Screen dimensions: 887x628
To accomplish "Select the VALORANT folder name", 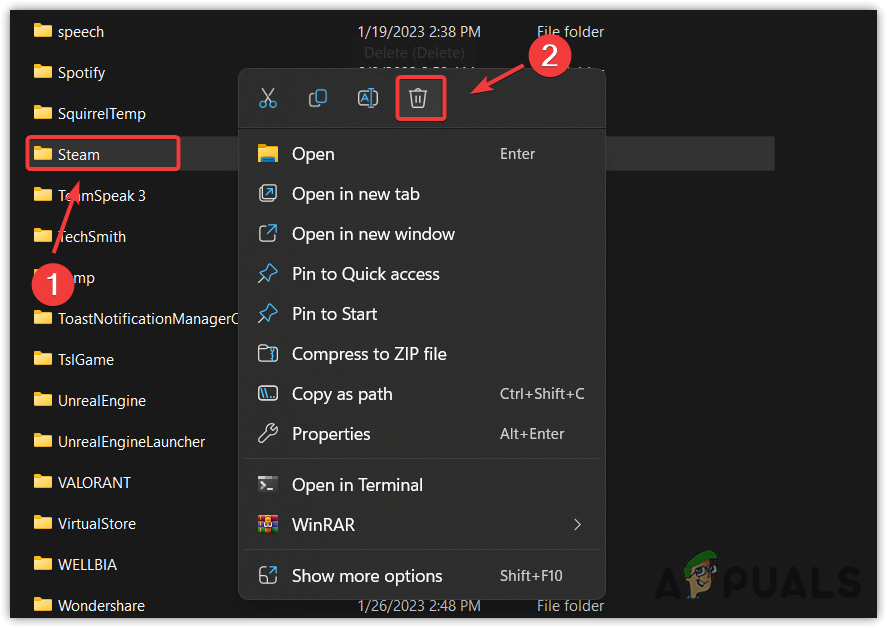I will [x=94, y=483].
